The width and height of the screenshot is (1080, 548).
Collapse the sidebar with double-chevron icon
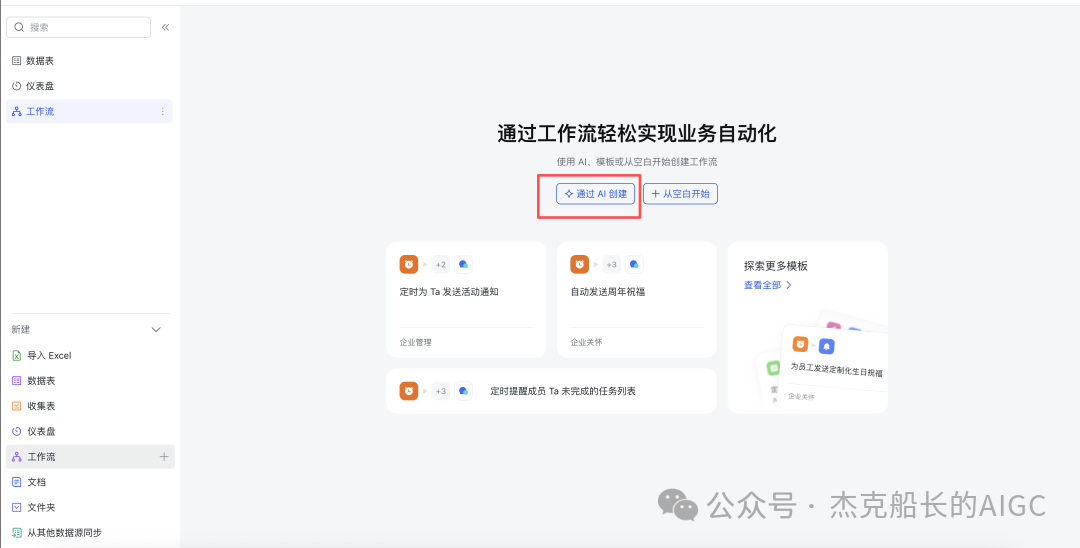[x=165, y=28]
